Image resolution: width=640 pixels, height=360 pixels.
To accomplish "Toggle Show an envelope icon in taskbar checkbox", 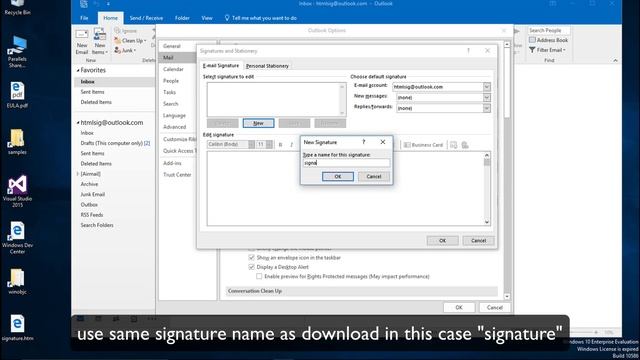I will [251, 258].
